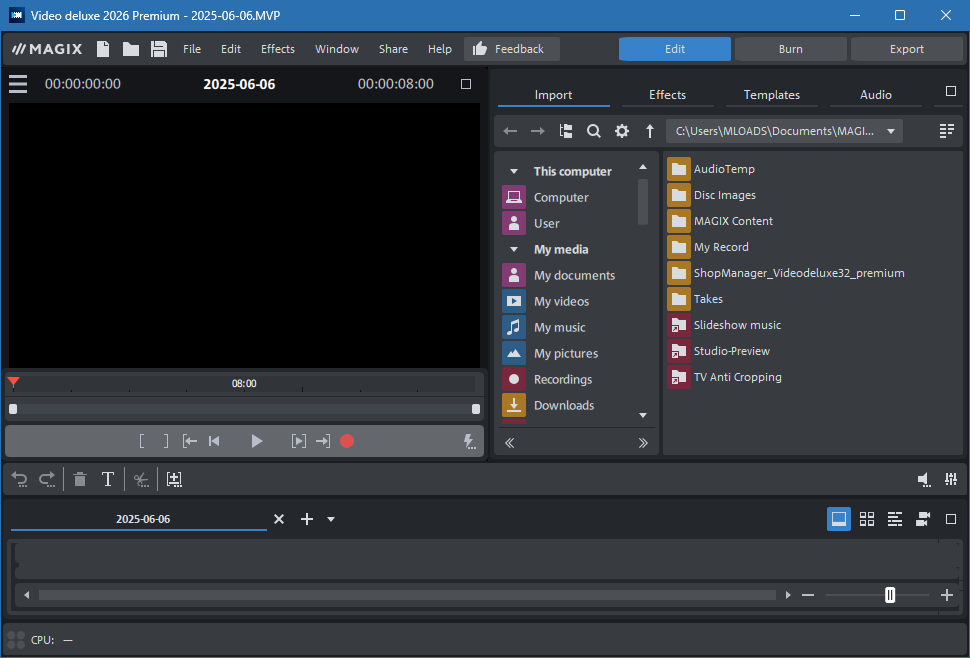Viewport: 970px width, 658px height.
Task: Maximize the preview monitor panel
Action: (x=466, y=83)
